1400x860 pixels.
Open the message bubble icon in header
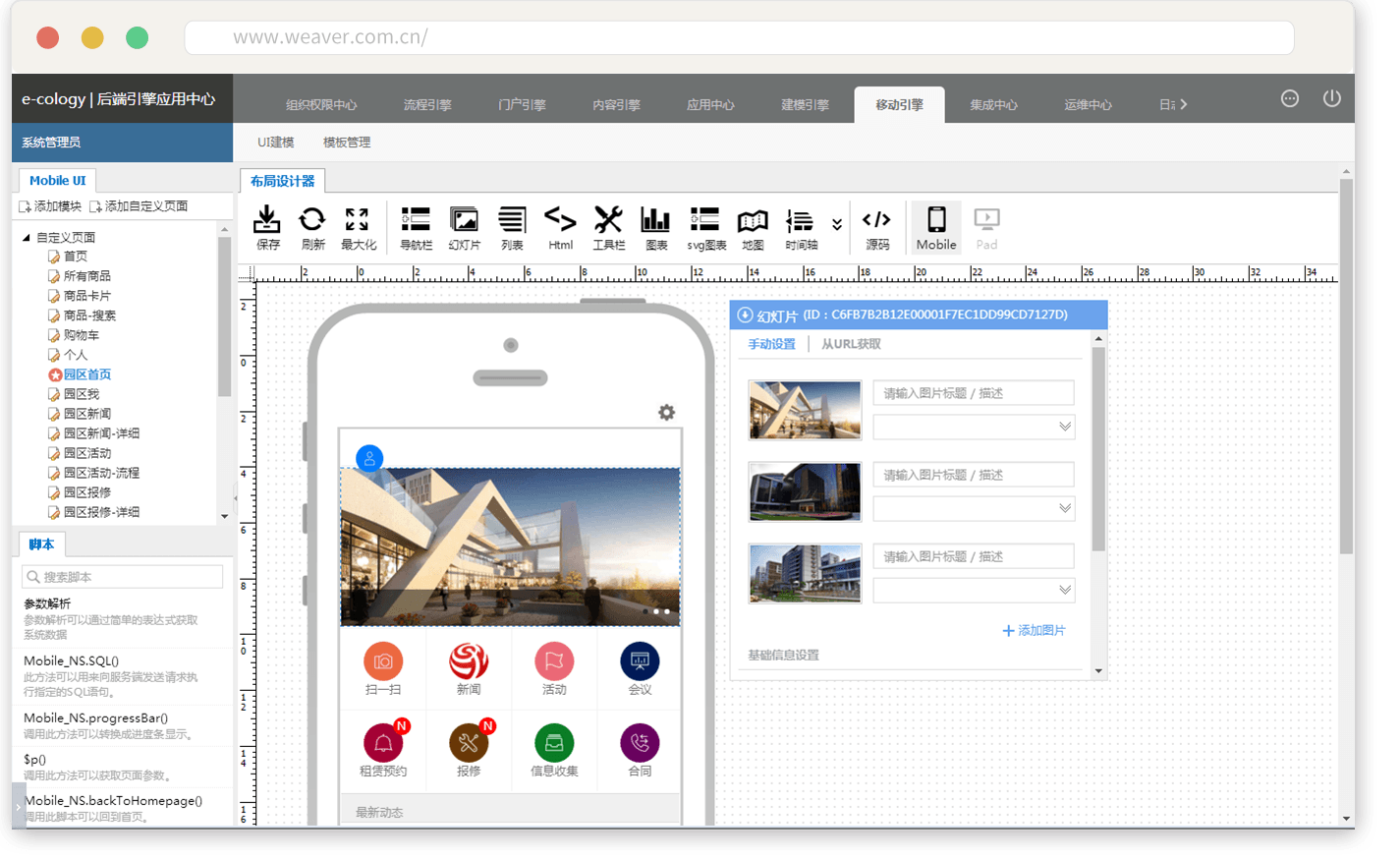(1290, 98)
